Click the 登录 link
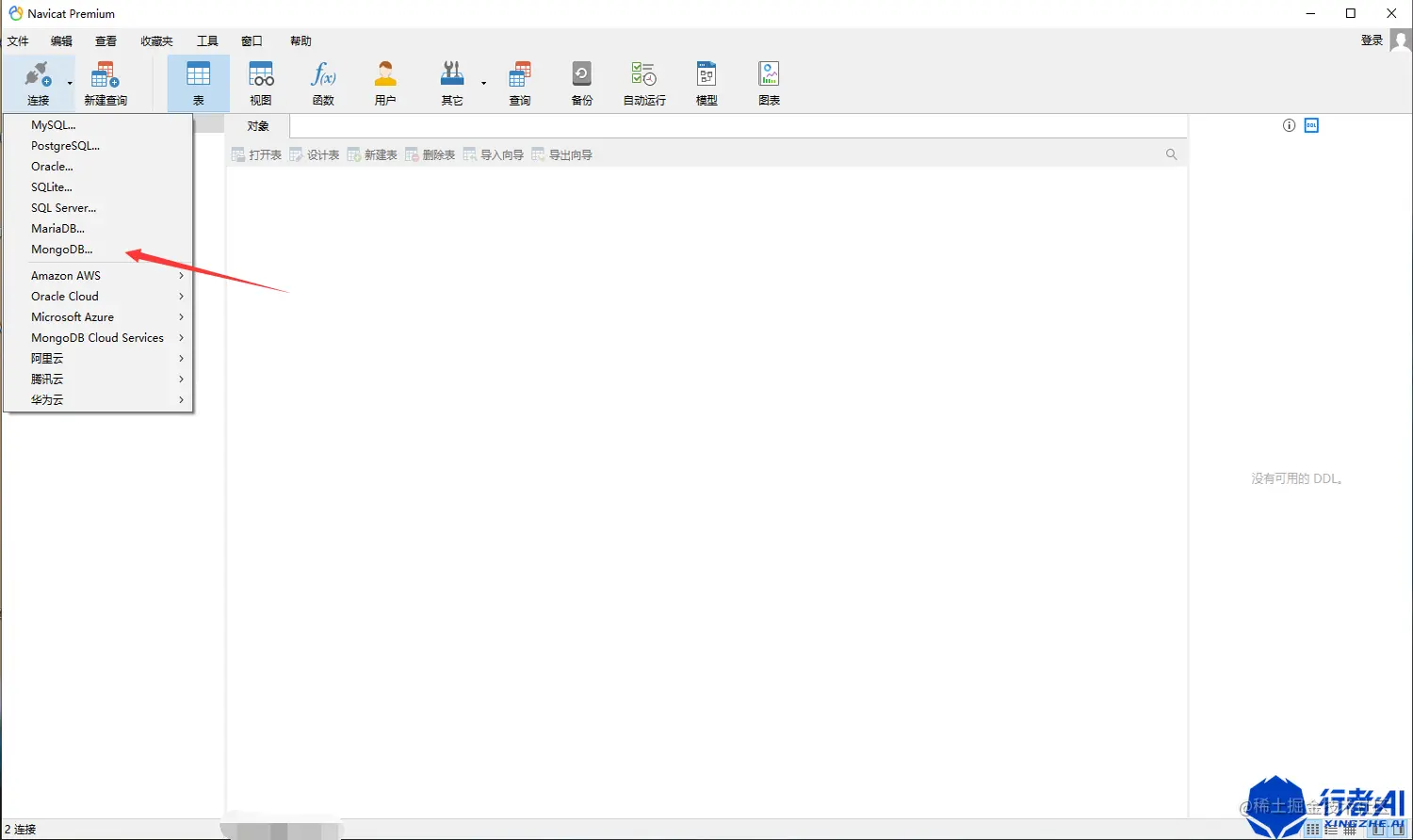 pos(1372,40)
